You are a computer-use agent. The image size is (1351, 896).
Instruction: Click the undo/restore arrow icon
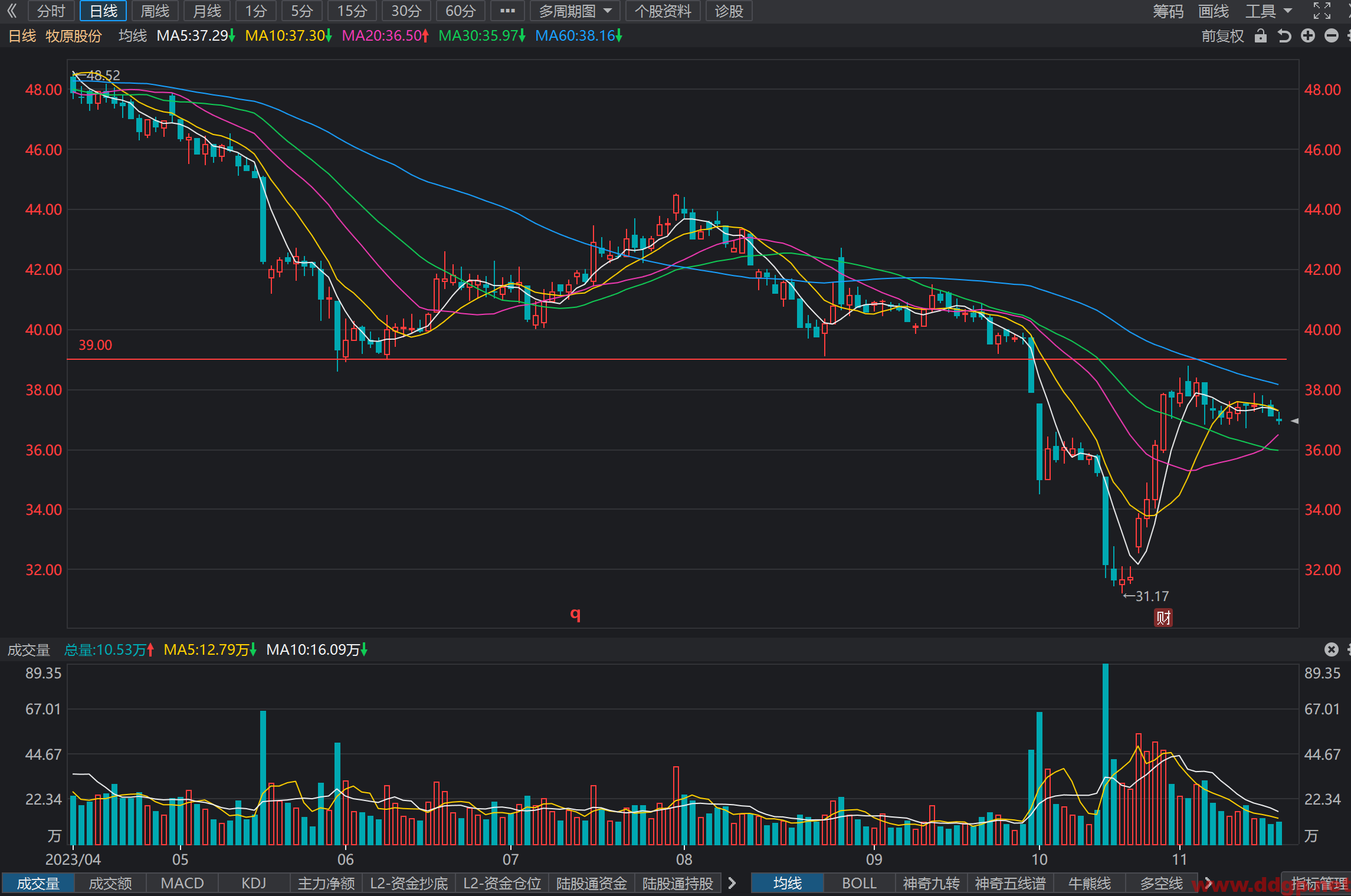[1284, 36]
